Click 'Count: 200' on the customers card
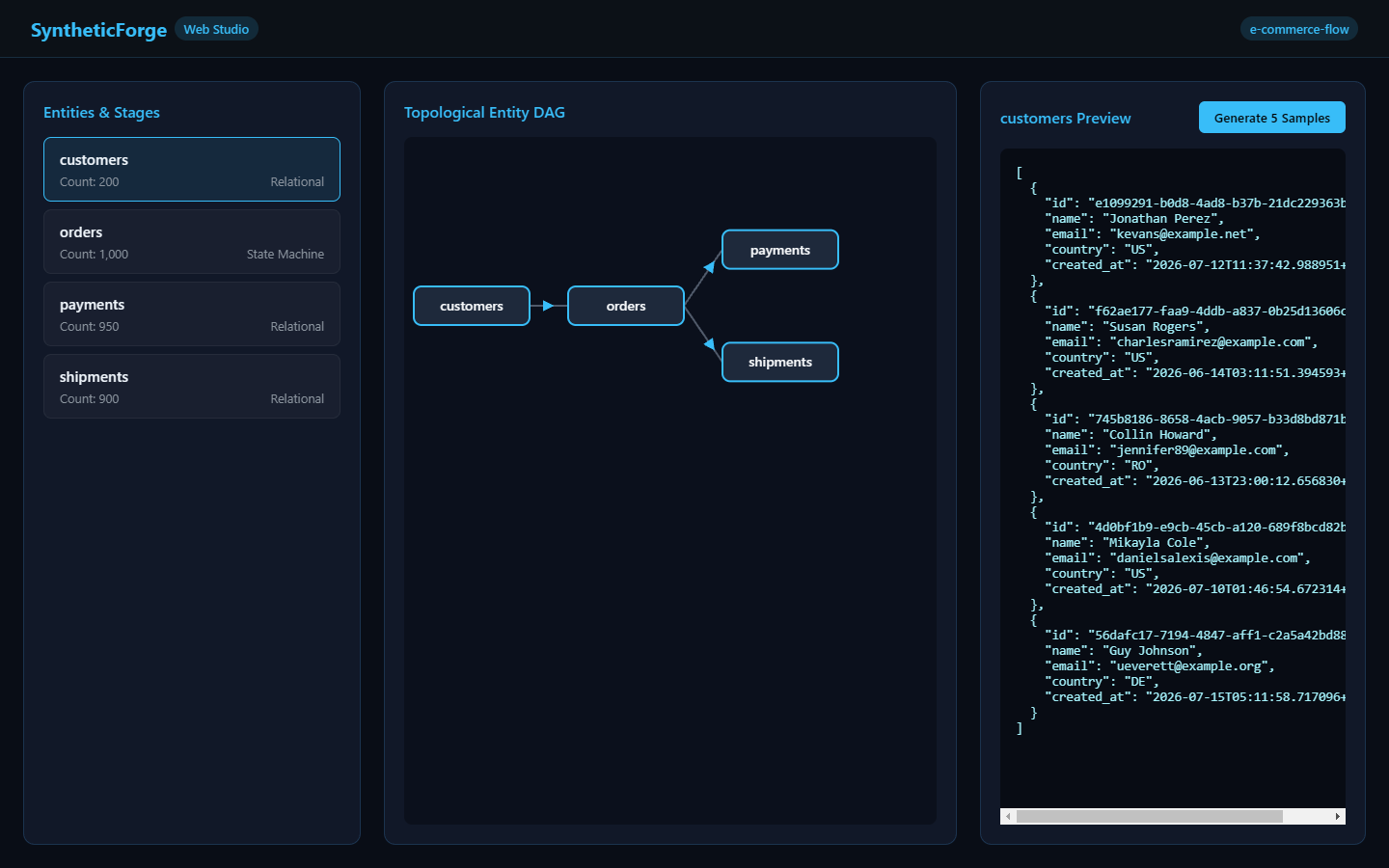The height and width of the screenshot is (868, 1389). tap(90, 181)
